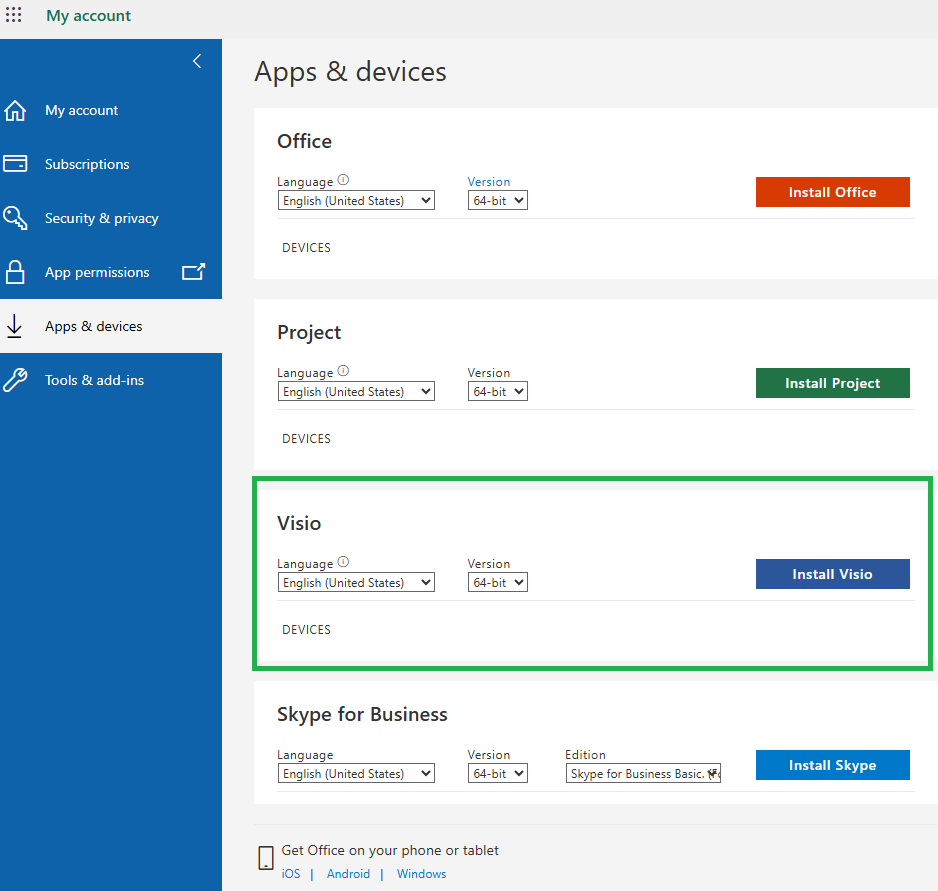Click the info icon next to Project Language
The height and width of the screenshot is (891, 938).
343,370
